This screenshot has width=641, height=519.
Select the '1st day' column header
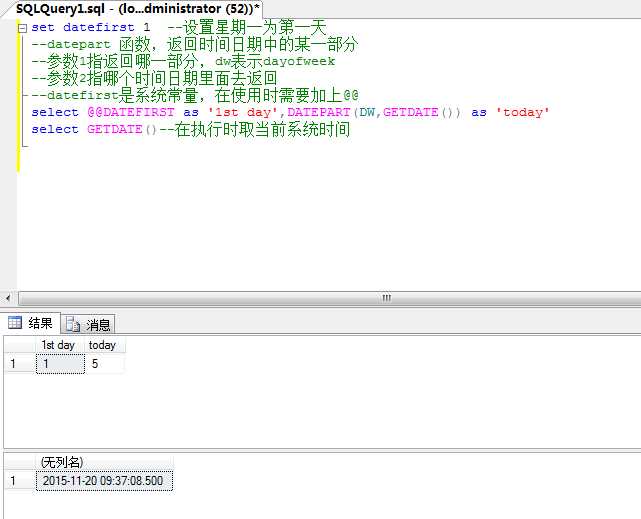[60, 345]
